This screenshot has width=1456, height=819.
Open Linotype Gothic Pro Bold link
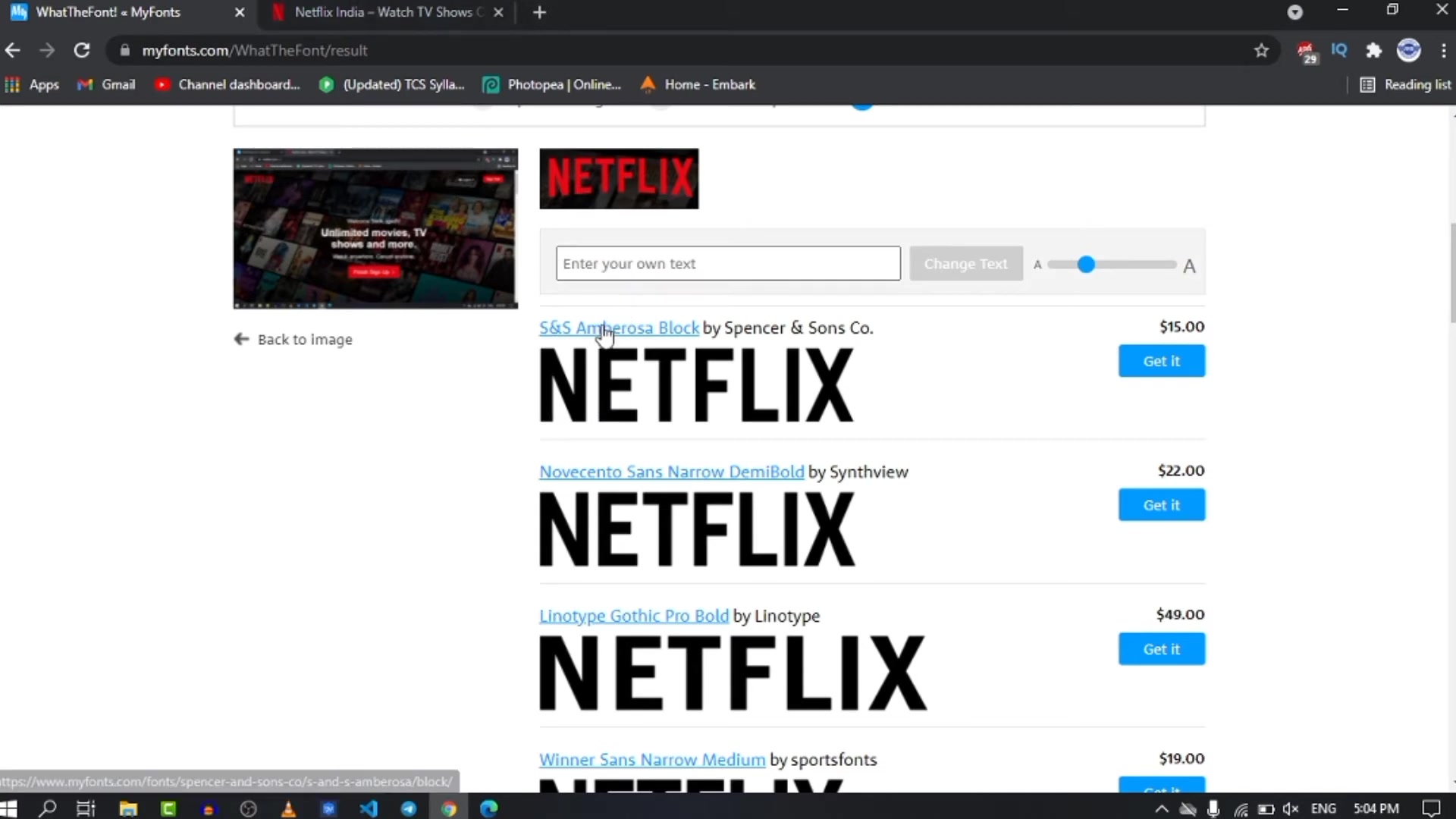click(x=634, y=616)
